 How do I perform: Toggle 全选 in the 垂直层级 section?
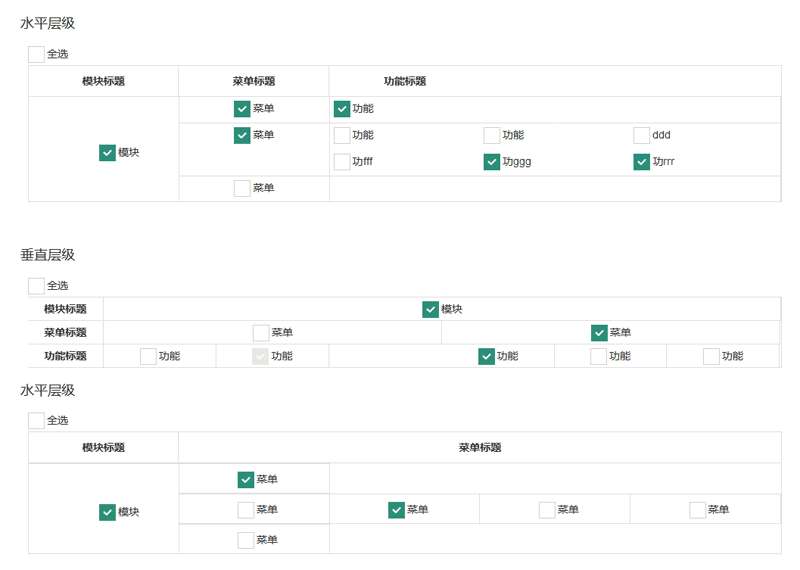36,286
